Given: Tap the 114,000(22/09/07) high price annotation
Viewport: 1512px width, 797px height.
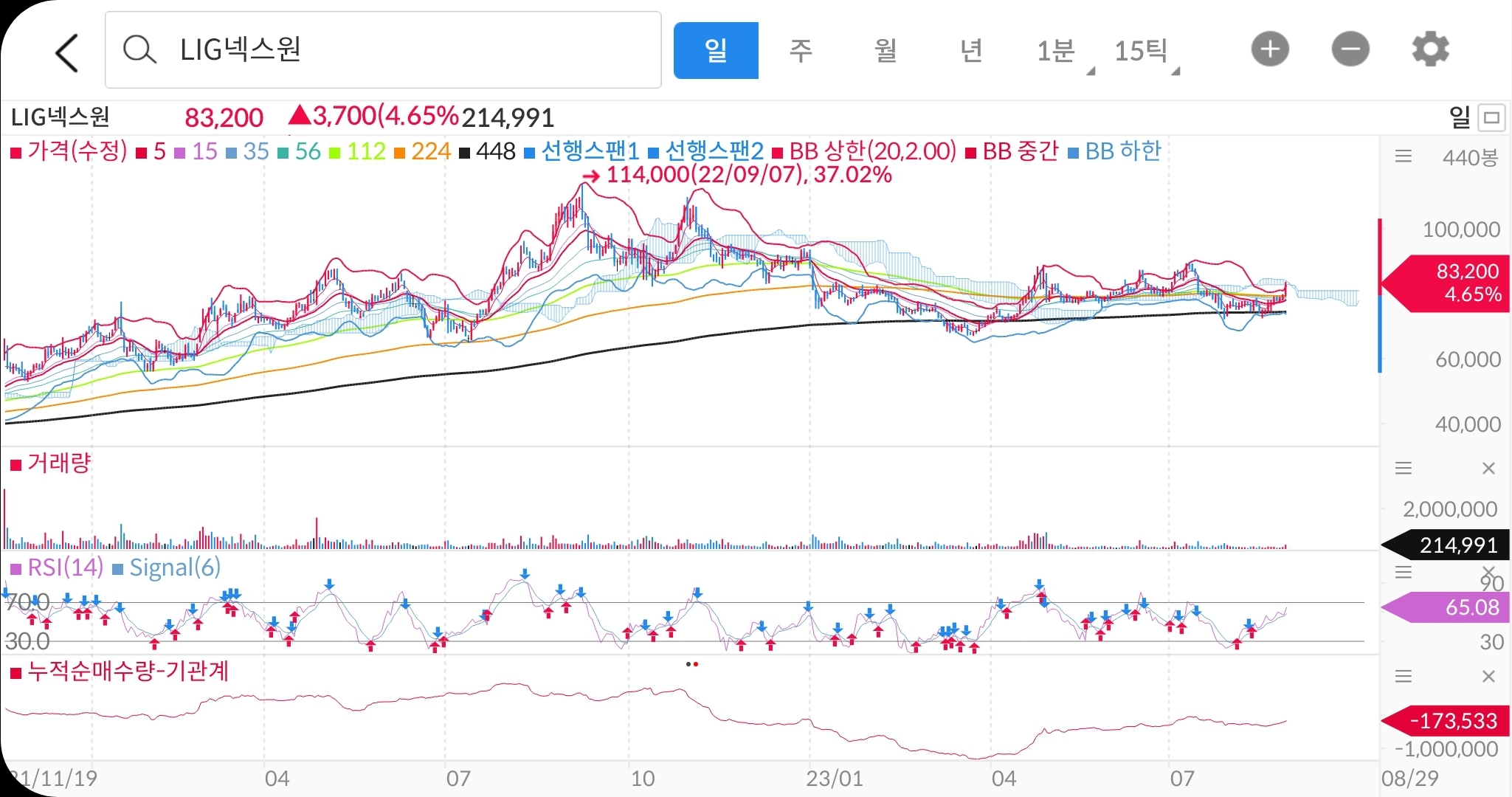Looking at the screenshot, I should pyautogui.click(x=737, y=175).
